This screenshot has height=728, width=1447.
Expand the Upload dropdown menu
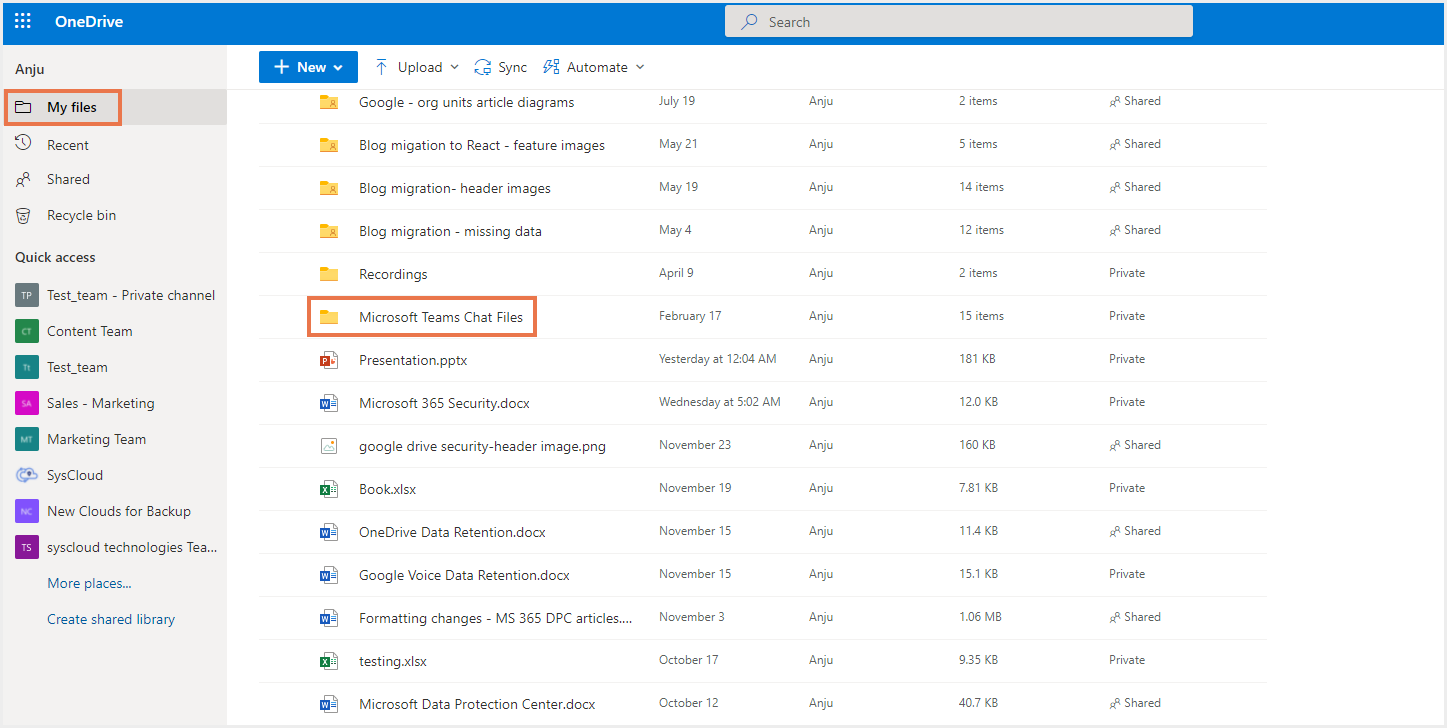pyautogui.click(x=418, y=67)
